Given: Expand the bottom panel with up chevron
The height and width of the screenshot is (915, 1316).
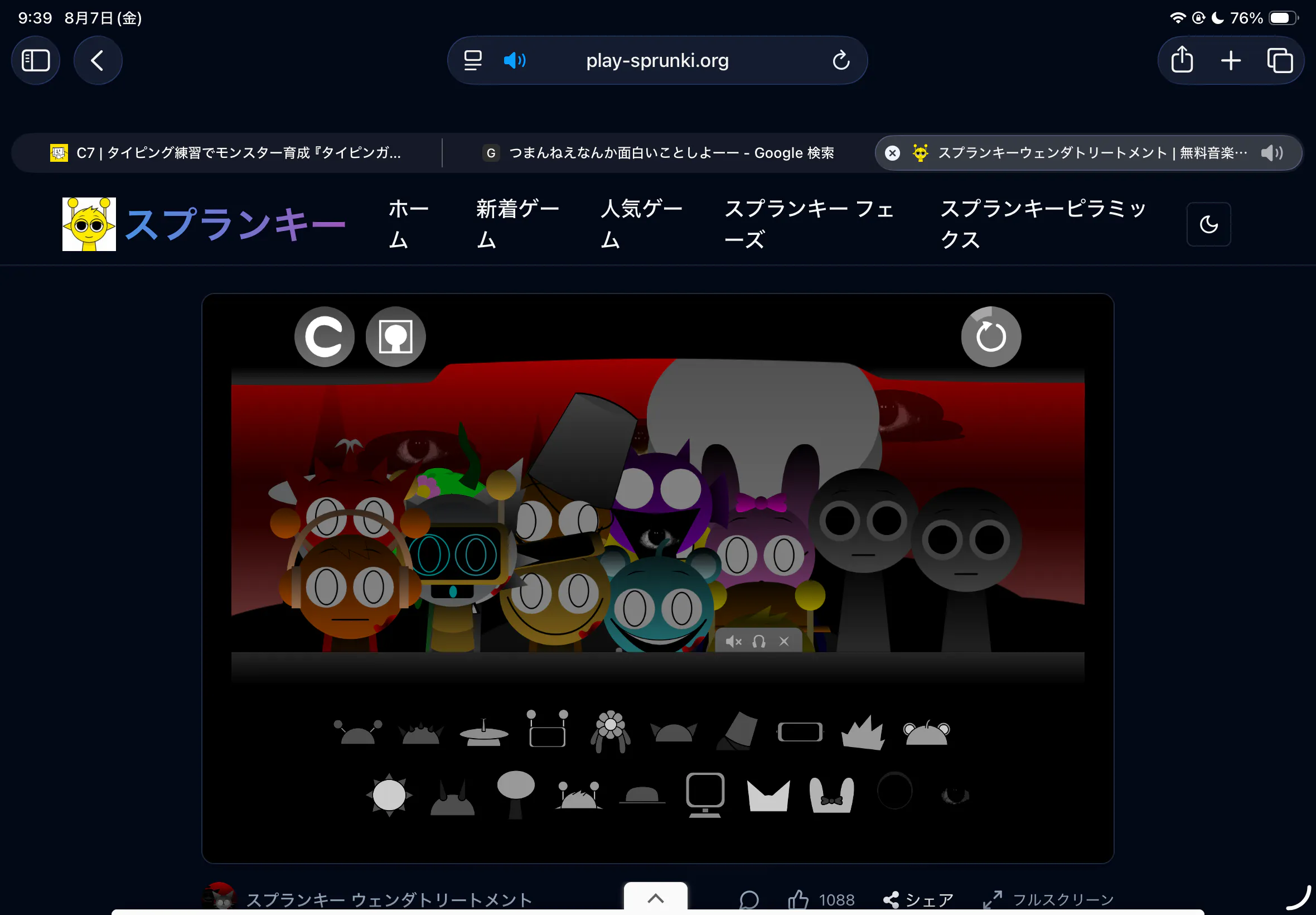Looking at the screenshot, I should (x=655, y=898).
